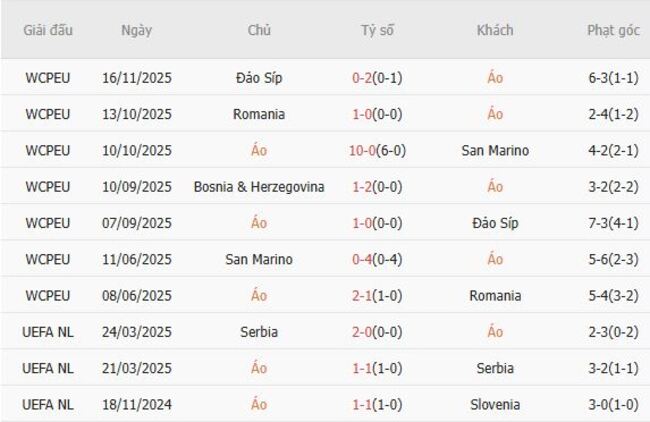Click the 'Phạt góc' column header
The width and height of the screenshot is (650, 422).
(613, 30)
